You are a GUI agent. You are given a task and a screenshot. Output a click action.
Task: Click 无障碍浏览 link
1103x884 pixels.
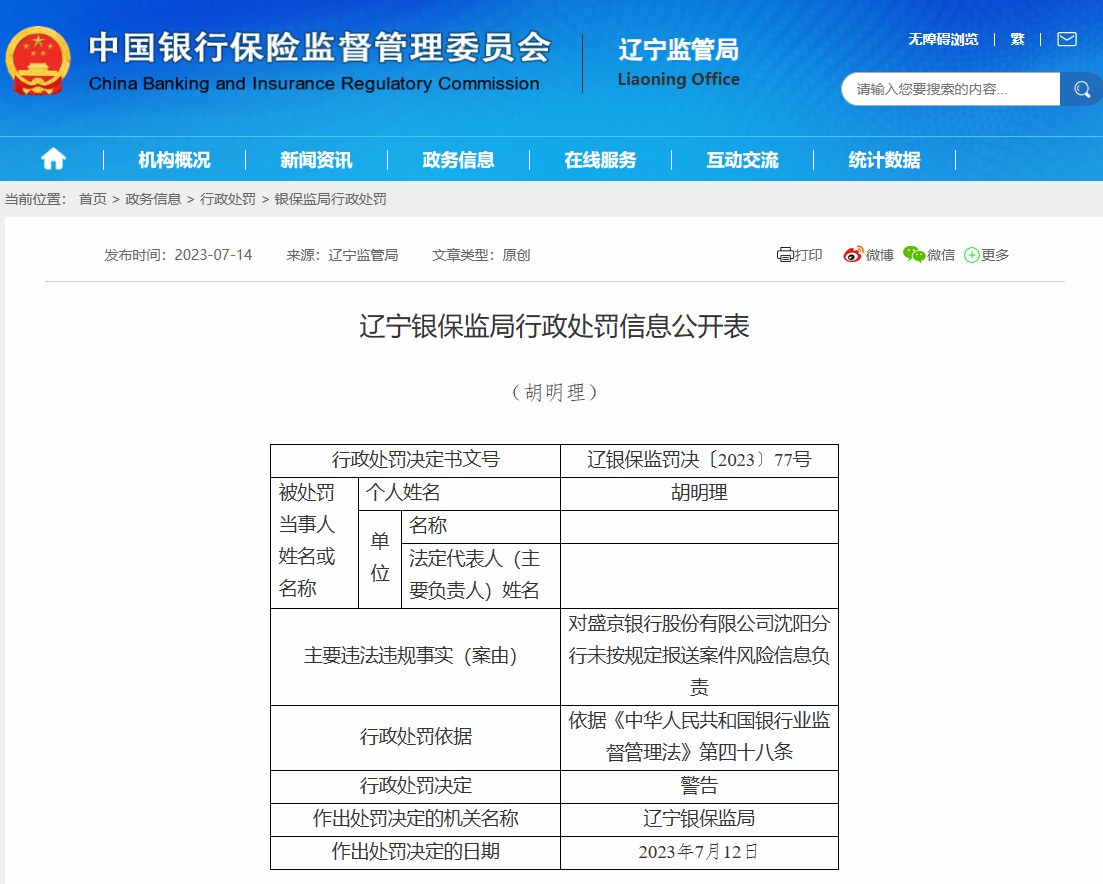tap(943, 39)
